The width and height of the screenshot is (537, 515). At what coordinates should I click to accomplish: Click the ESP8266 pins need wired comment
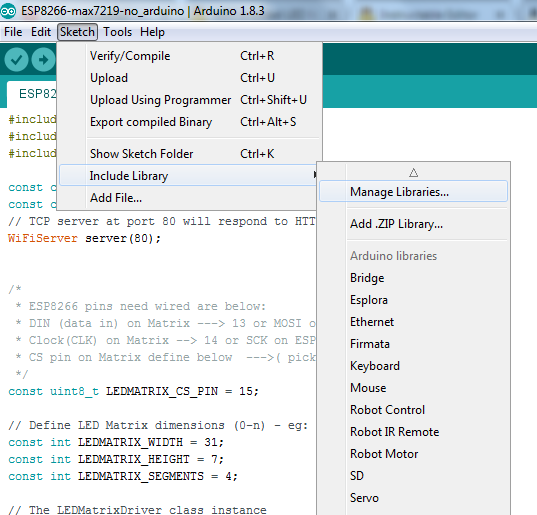pos(141,306)
